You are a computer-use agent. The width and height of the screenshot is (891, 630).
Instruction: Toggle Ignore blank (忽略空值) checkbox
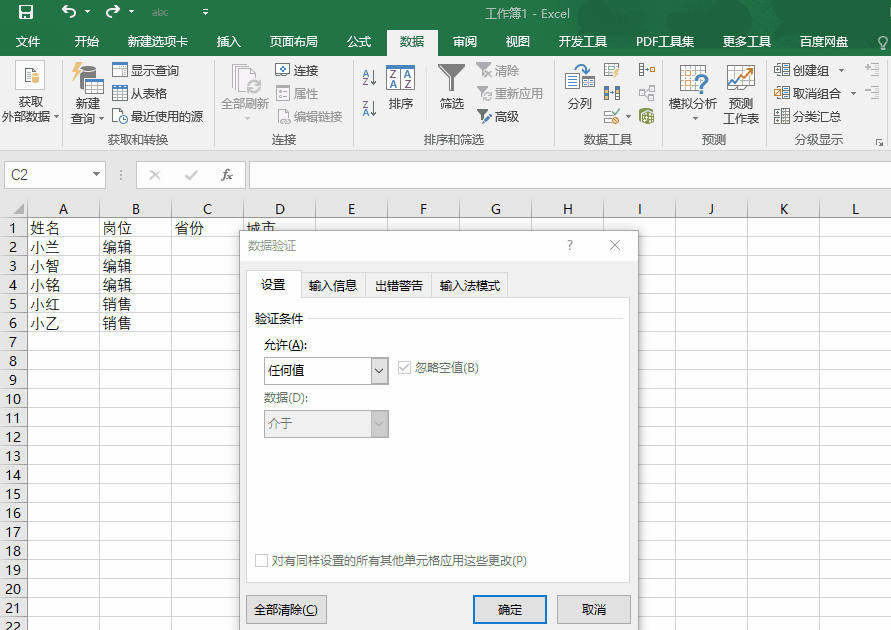404,368
